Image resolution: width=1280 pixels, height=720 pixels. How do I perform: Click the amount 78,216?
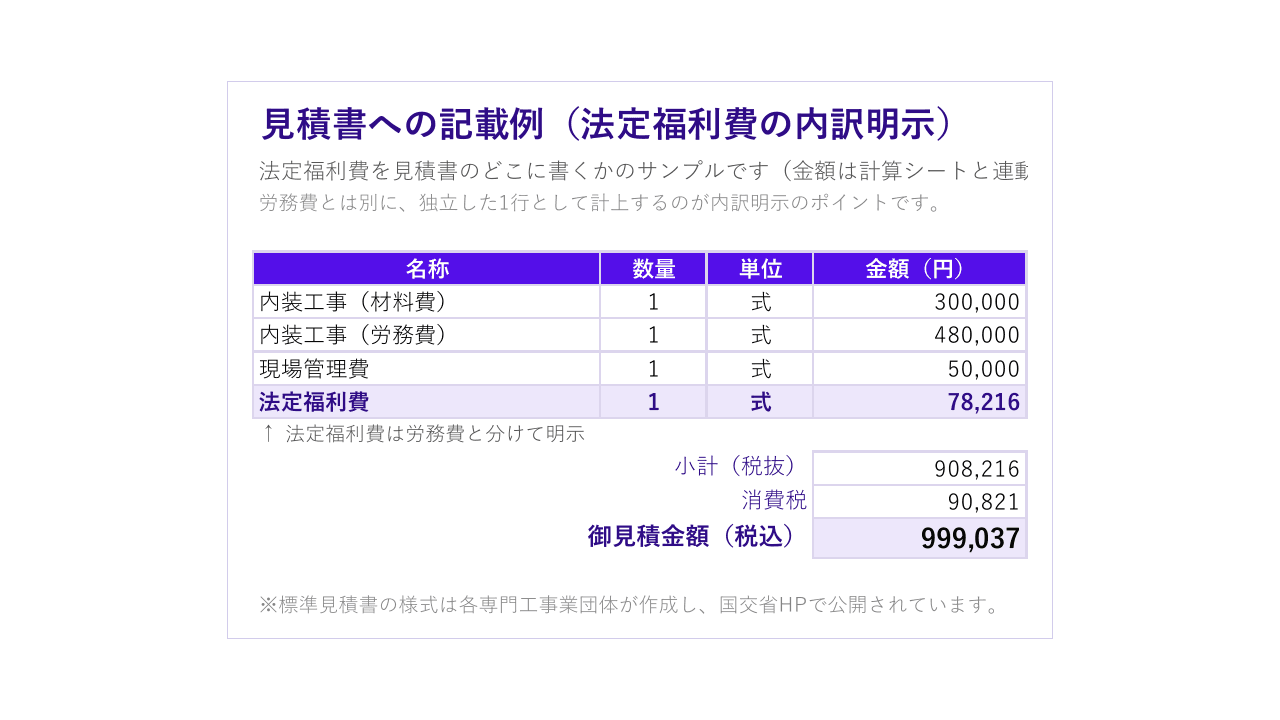[920, 402]
